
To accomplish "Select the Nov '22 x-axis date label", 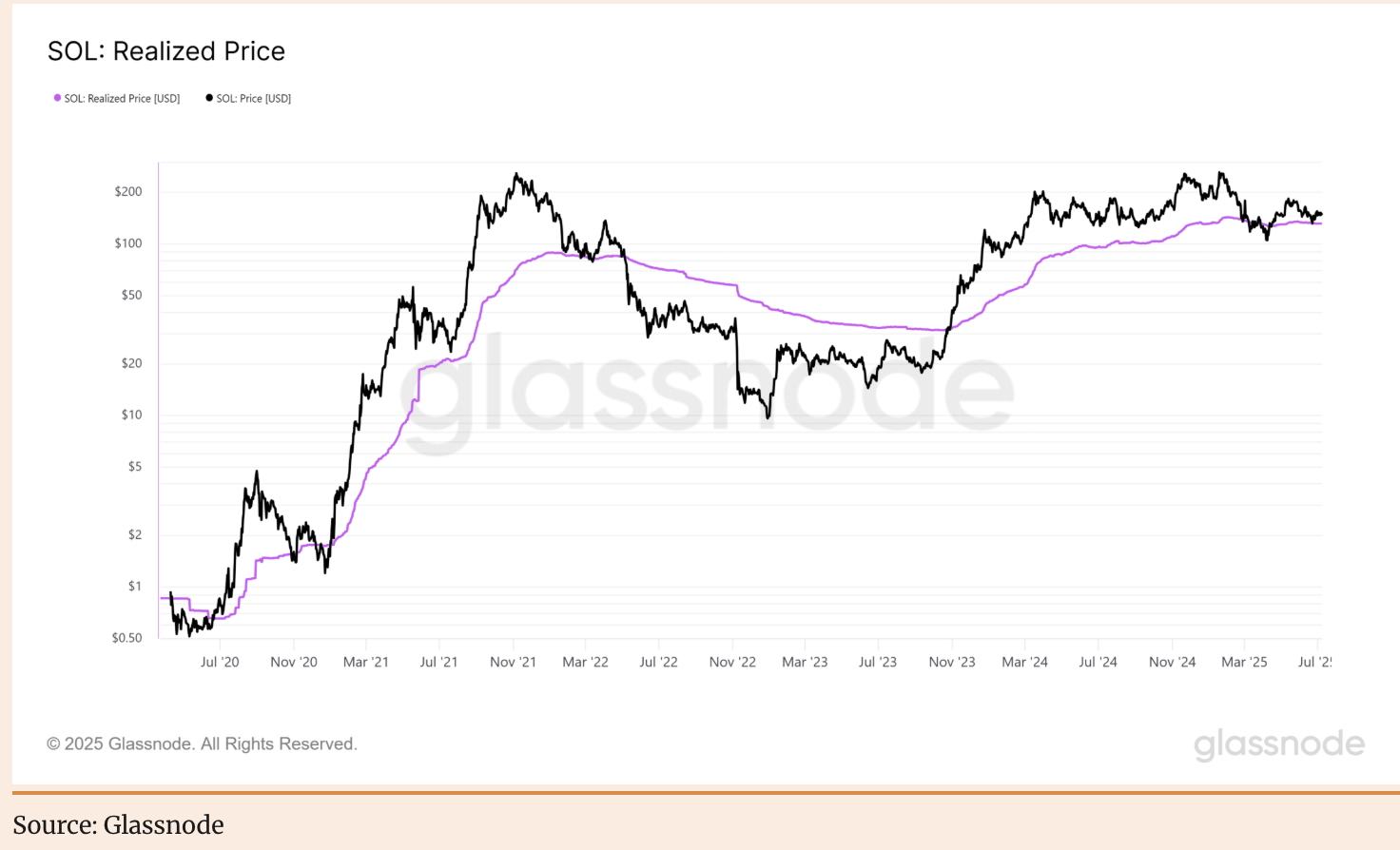I will [x=732, y=662].
